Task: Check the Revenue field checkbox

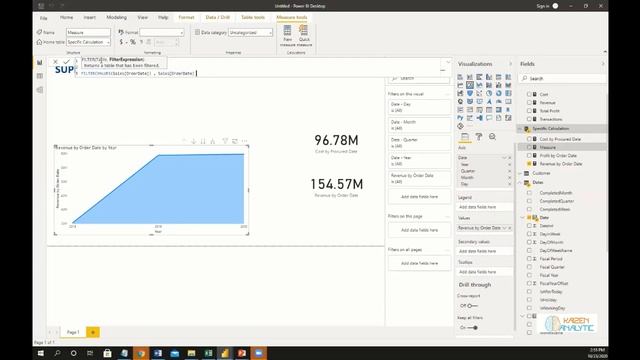Action: (x=529, y=102)
